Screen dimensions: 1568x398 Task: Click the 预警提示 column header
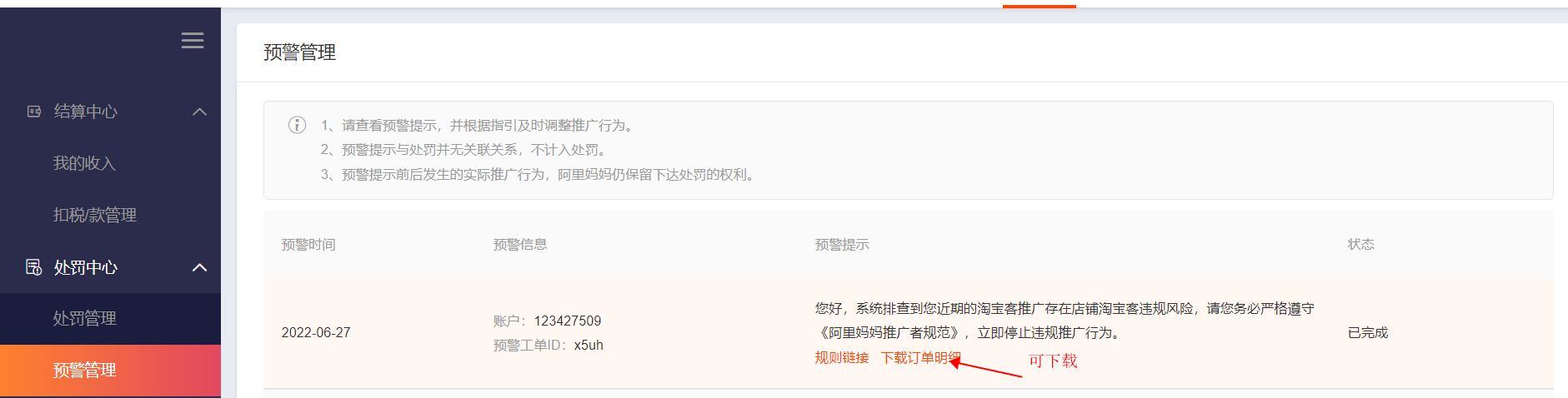coord(842,244)
